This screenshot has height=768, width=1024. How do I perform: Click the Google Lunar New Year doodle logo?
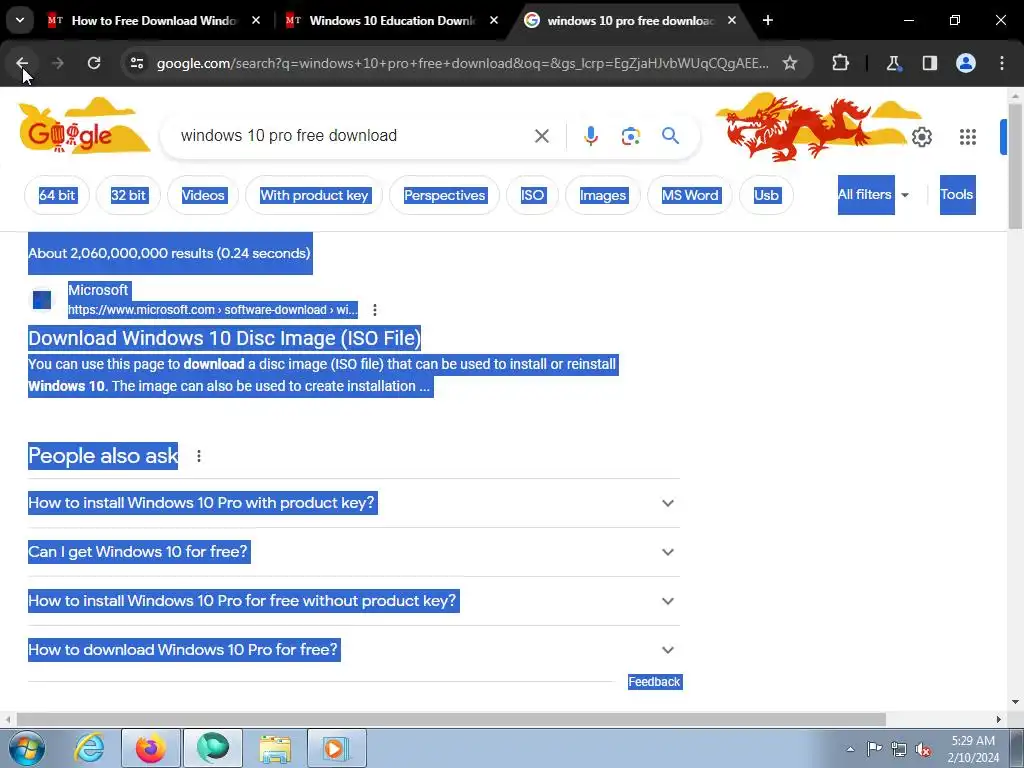84,127
